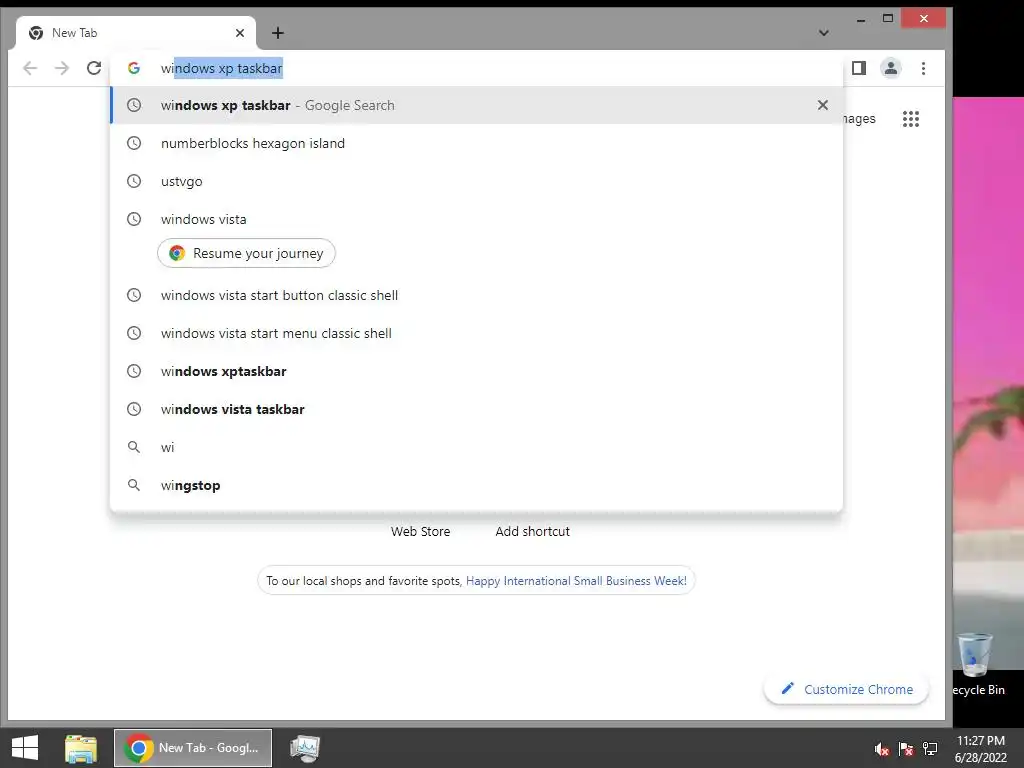
Task: Open Chrome's three-dot menu
Action: 923,68
